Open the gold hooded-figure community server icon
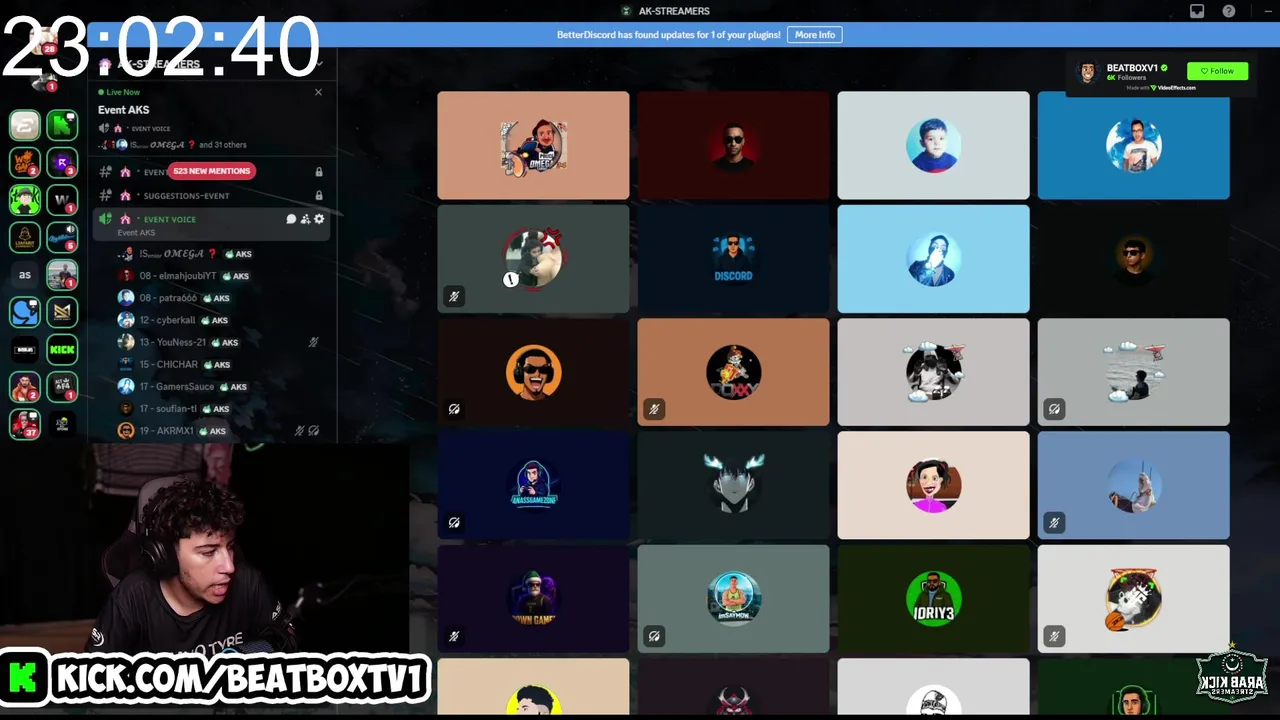1280x720 pixels. click(25, 237)
